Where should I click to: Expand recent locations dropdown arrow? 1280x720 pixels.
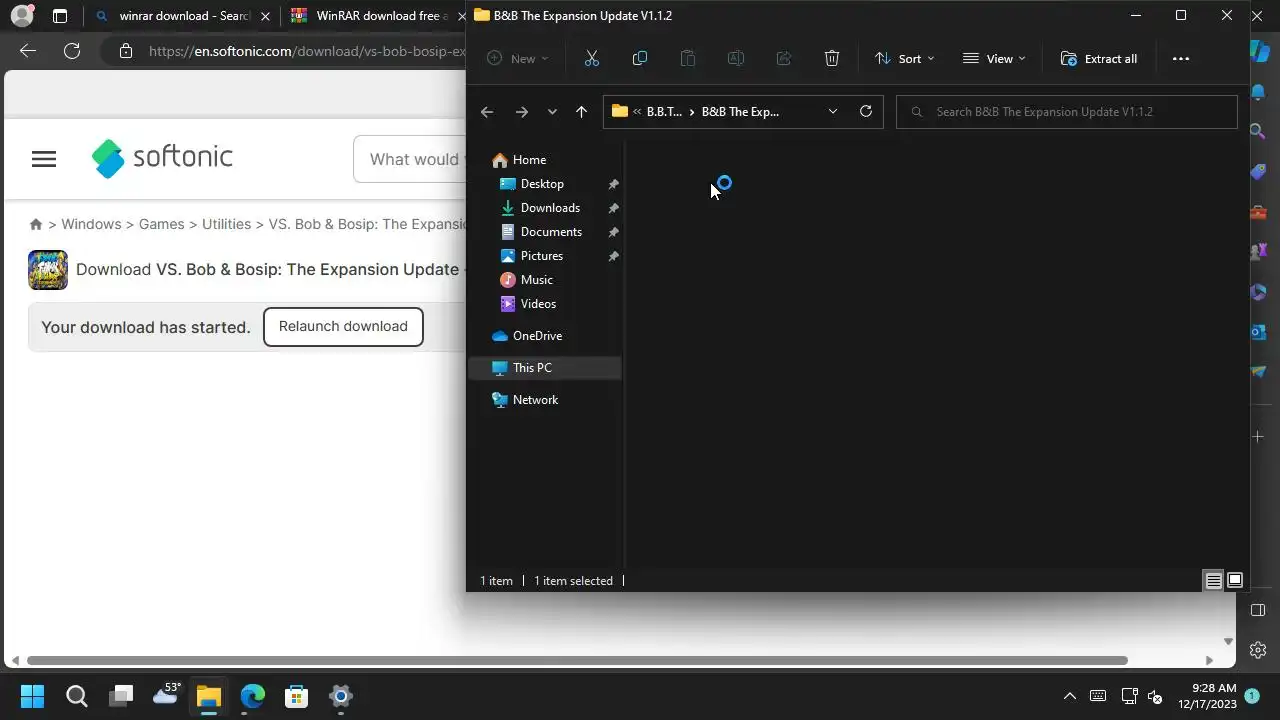click(552, 112)
